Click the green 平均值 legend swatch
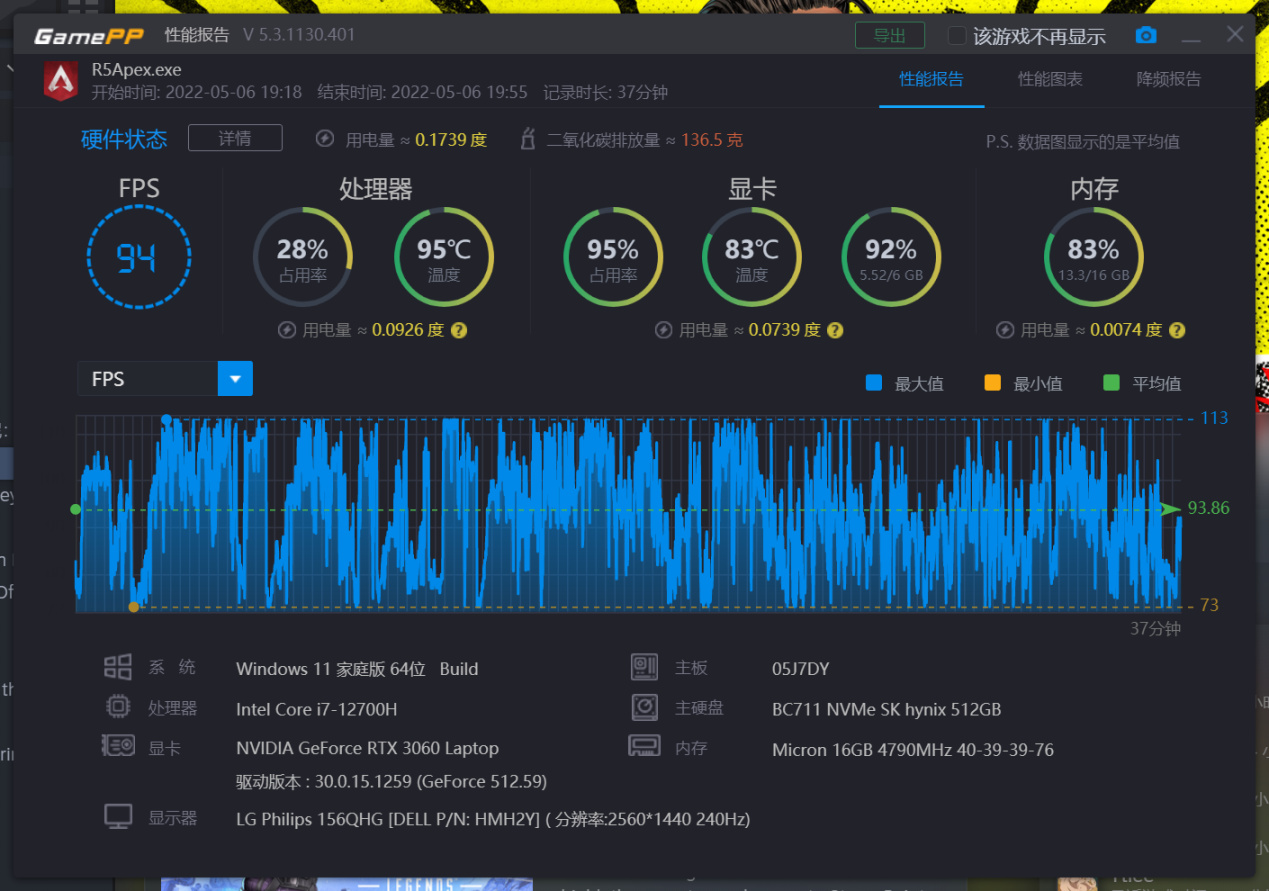The width and height of the screenshot is (1269, 891). (1111, 382)
